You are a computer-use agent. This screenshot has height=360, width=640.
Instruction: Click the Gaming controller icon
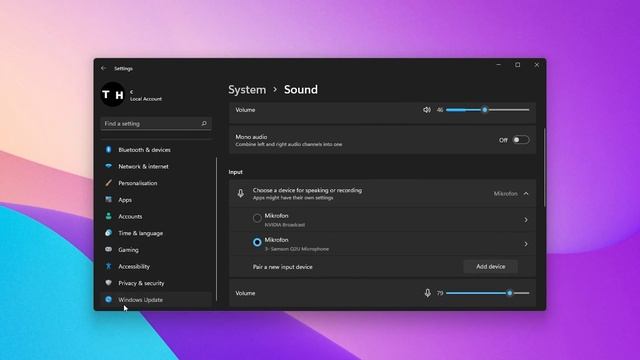click(x=109, y=249)
